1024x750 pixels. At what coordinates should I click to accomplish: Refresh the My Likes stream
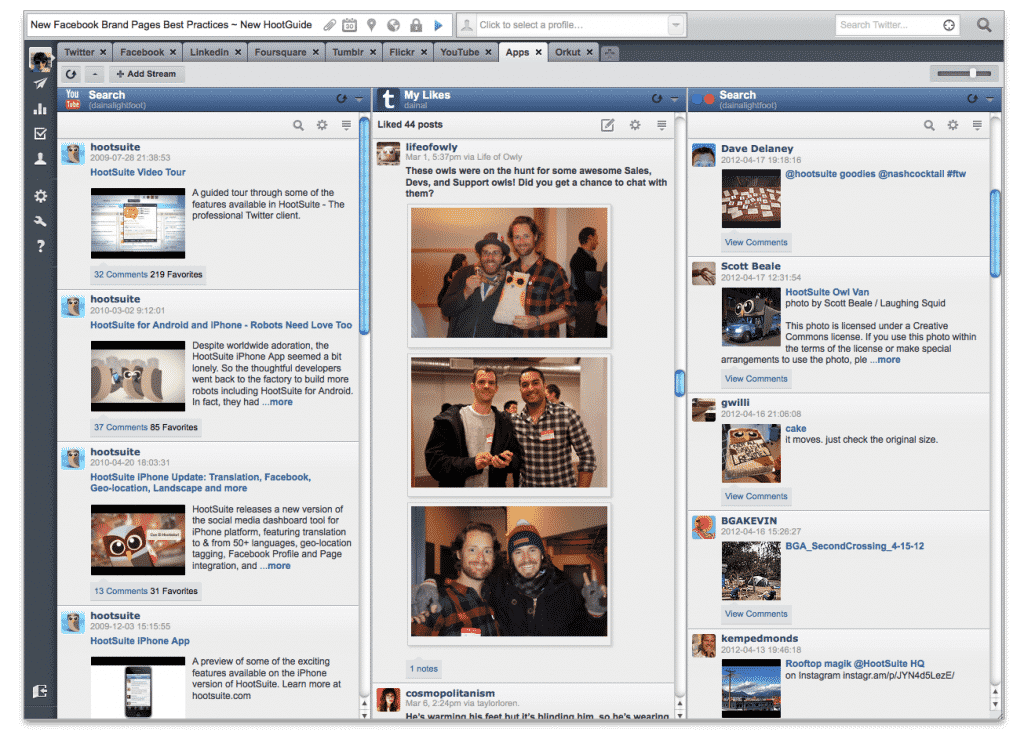656,99
